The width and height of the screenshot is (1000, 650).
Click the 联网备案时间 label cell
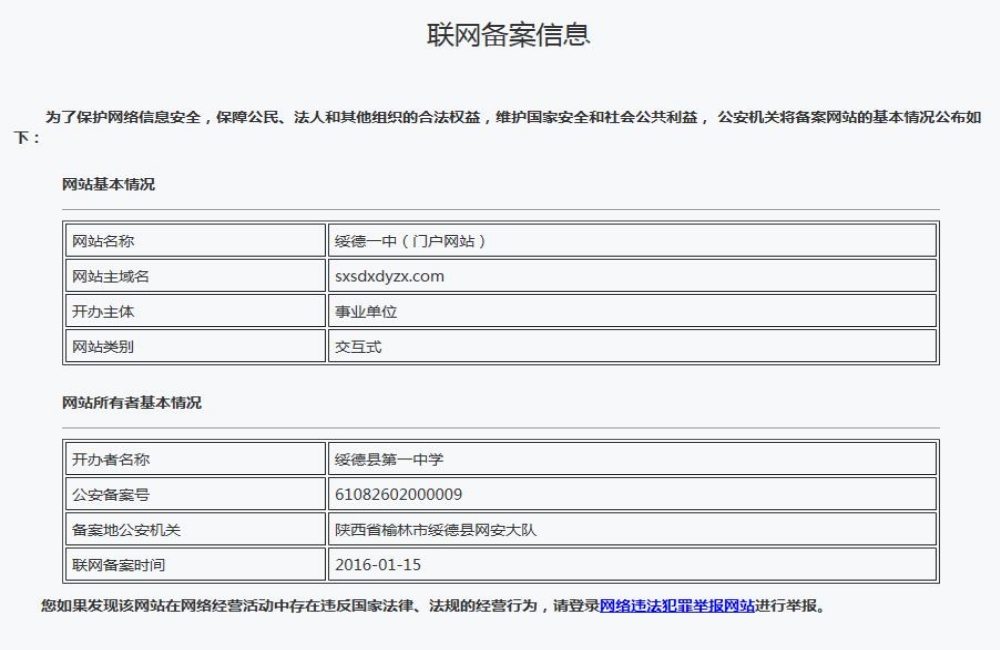click(195, 565)
